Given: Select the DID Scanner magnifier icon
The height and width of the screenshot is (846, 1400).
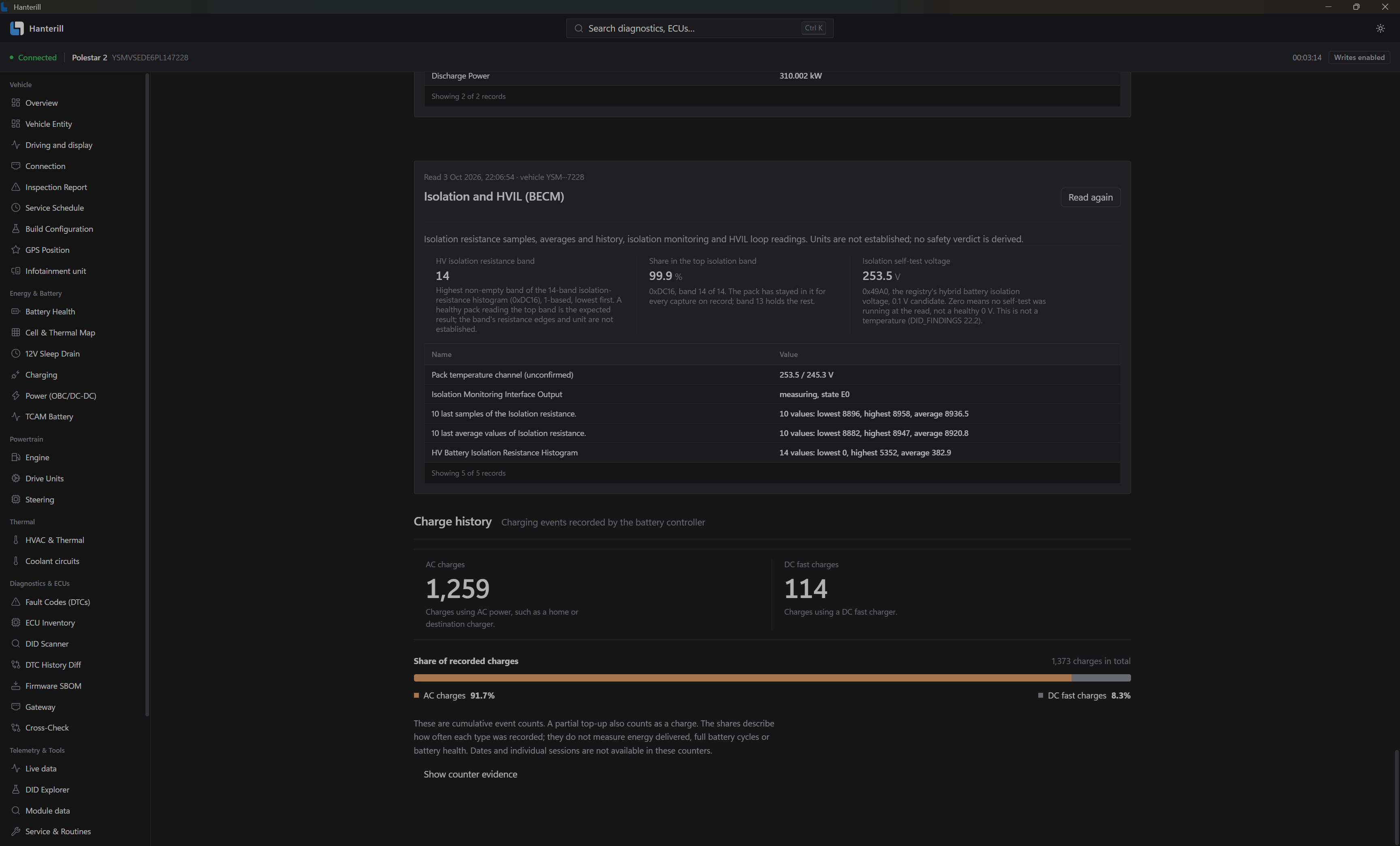Looking at the screenshot, I should (16, 644).
